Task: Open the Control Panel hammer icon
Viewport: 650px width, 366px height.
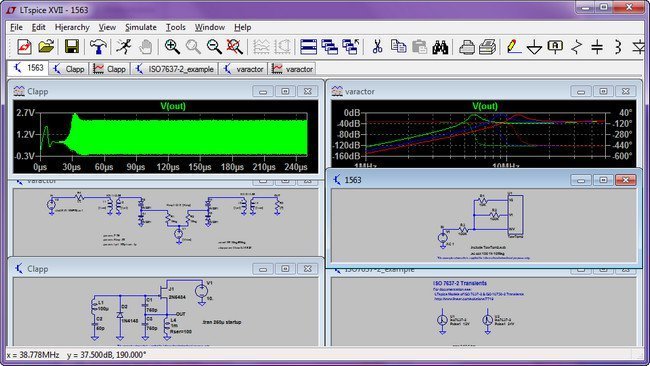Action: [98, 46]
